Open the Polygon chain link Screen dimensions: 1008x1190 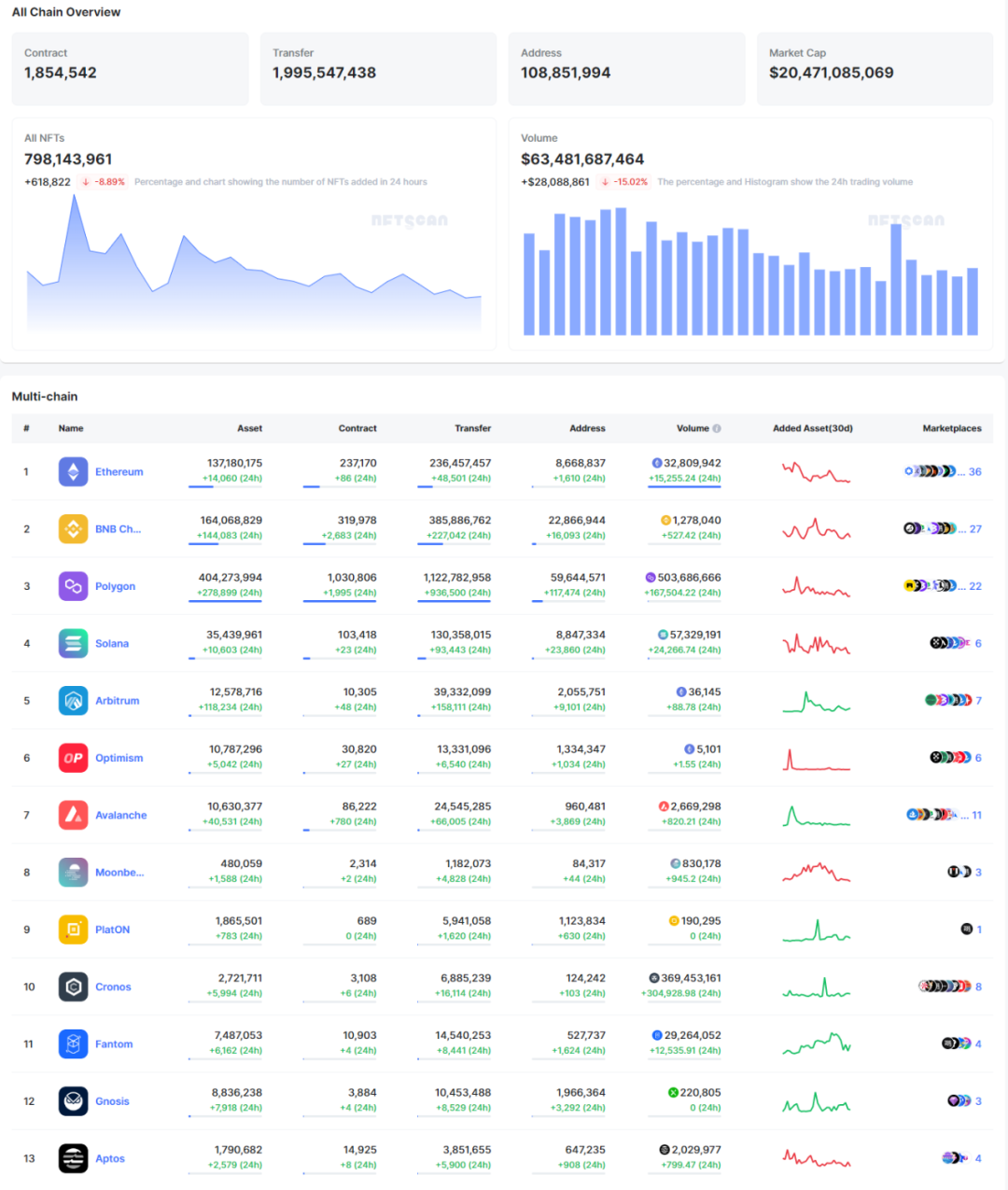coord(115,587)
